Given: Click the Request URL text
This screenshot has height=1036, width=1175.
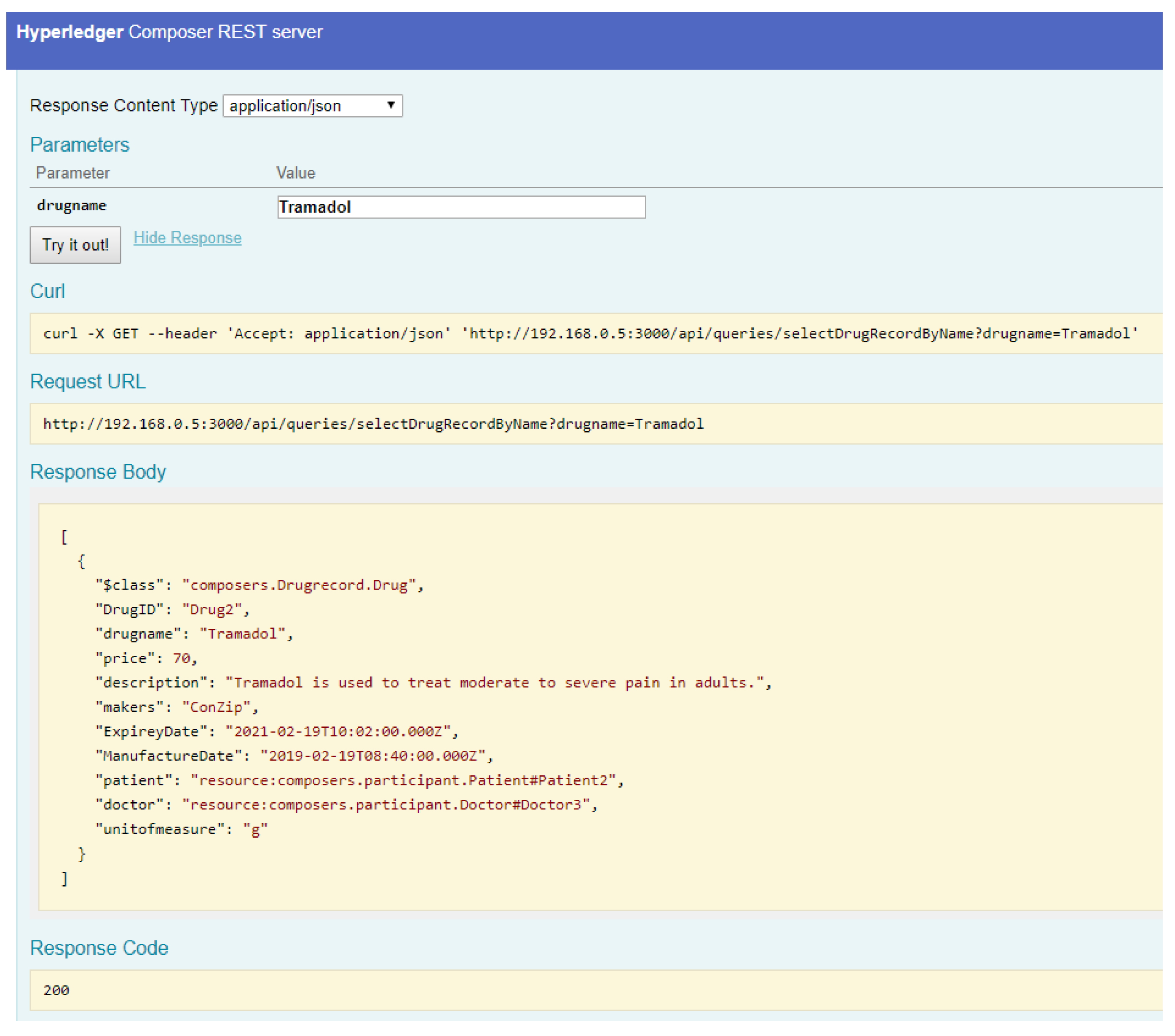Looking at the screenshot, I should 373,424.
